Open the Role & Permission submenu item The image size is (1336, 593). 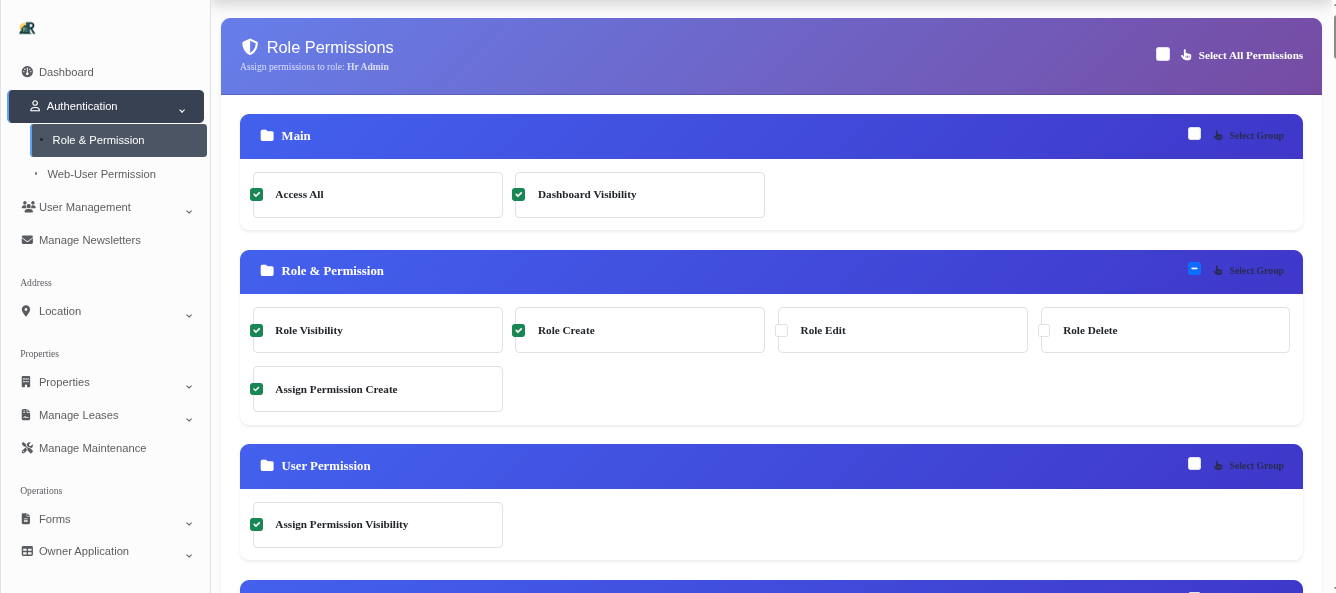click(x=98, y=140)
